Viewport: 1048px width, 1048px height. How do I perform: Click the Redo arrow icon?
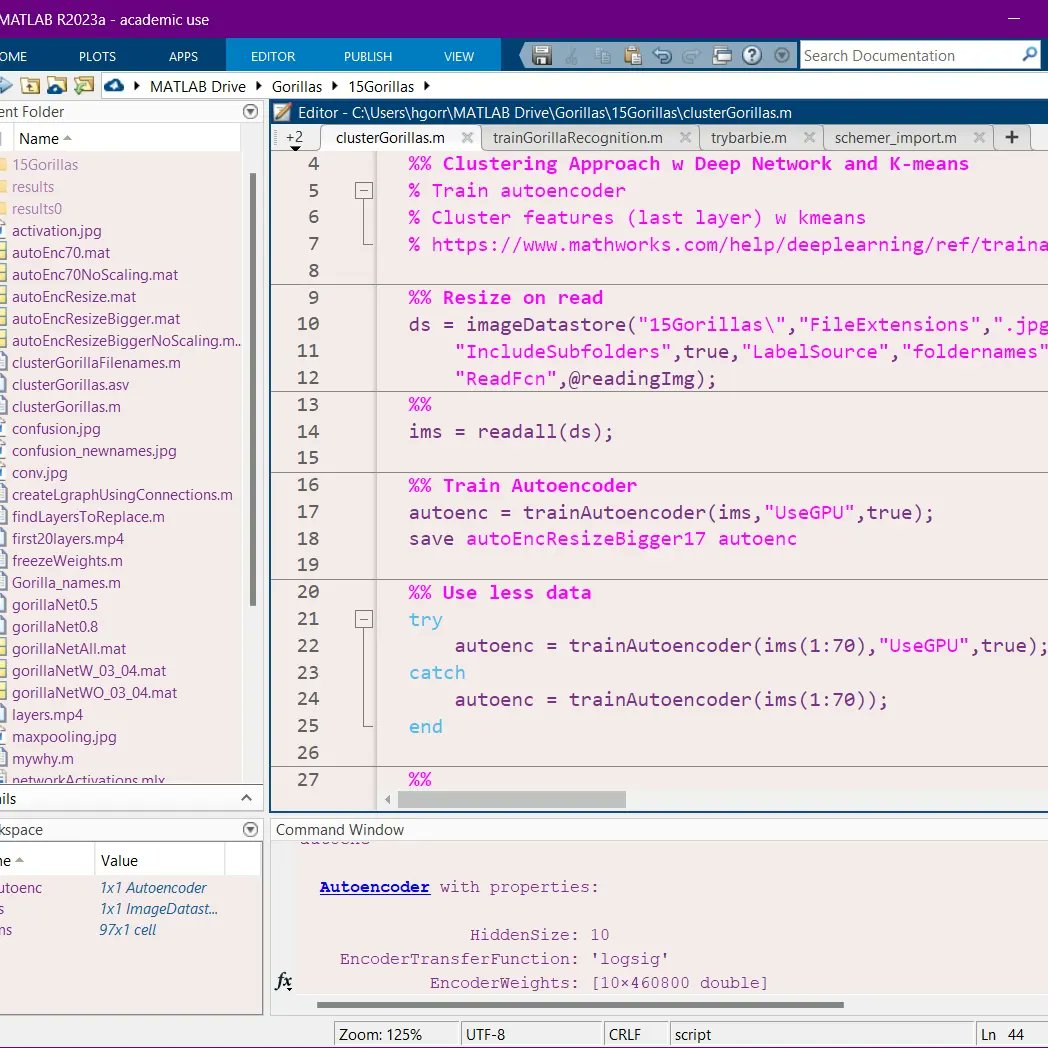691,56
